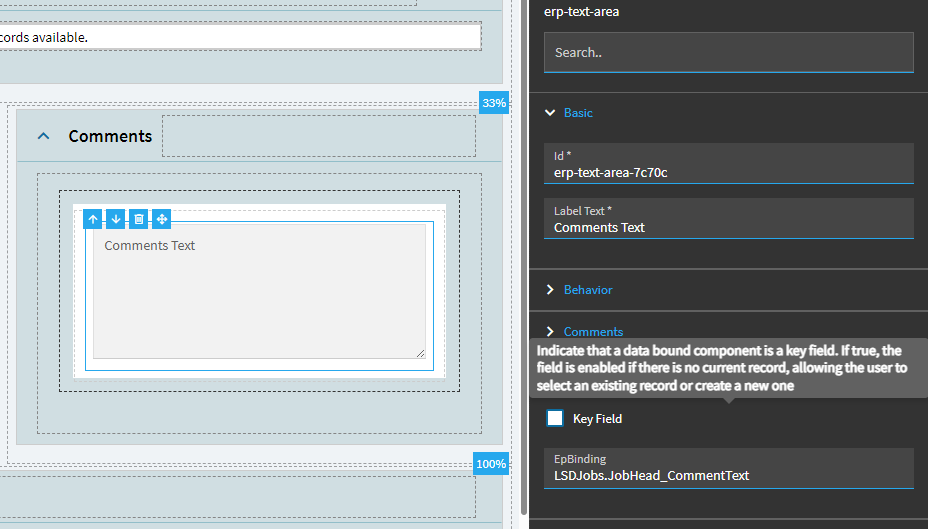Edit the EpBinding field value
This screenshot has height=529, width=928.
pos(729,468)
